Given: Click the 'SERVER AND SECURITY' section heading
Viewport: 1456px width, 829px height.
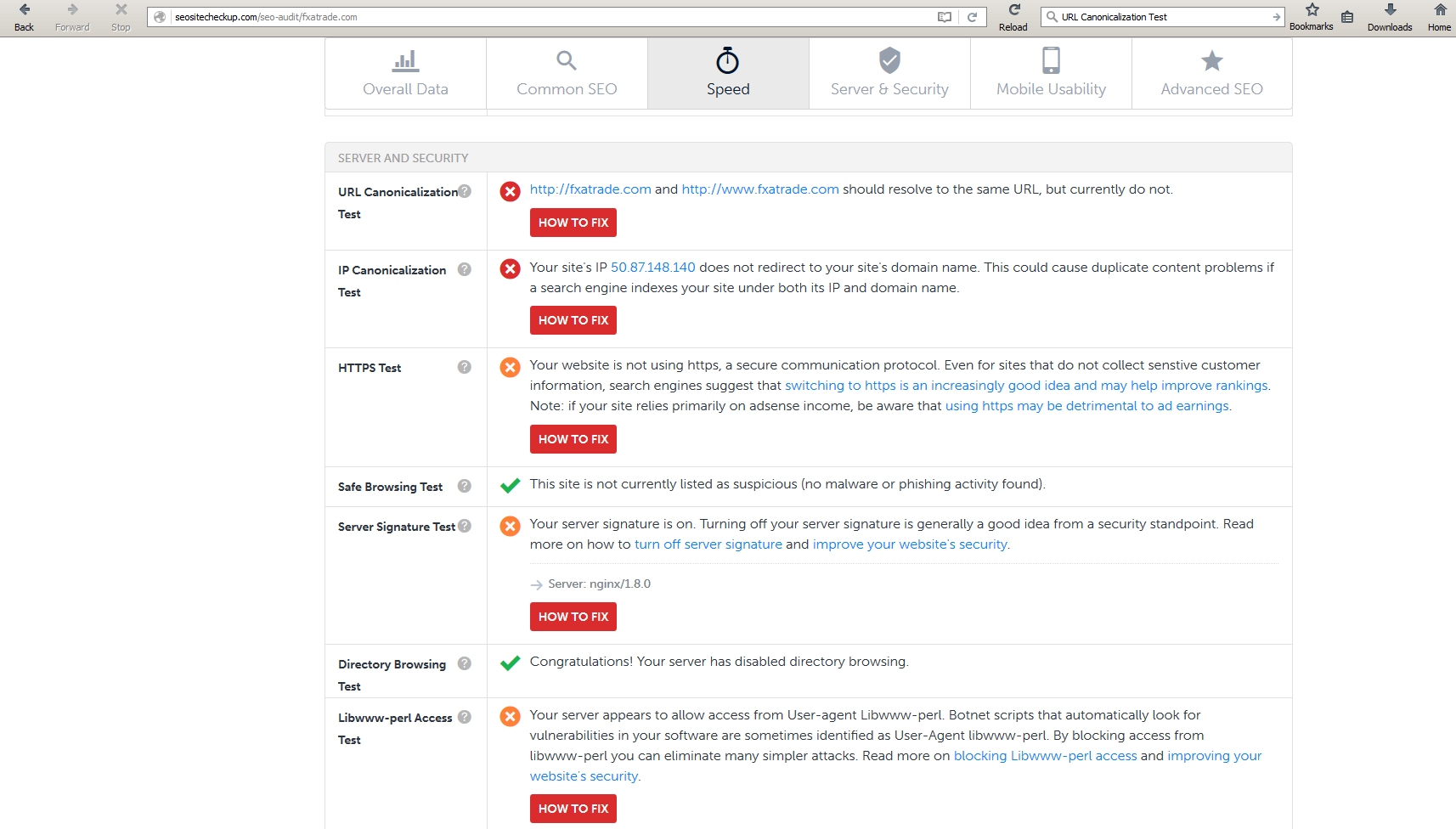Looking at the screenshot, I should [x=403, y=158].
